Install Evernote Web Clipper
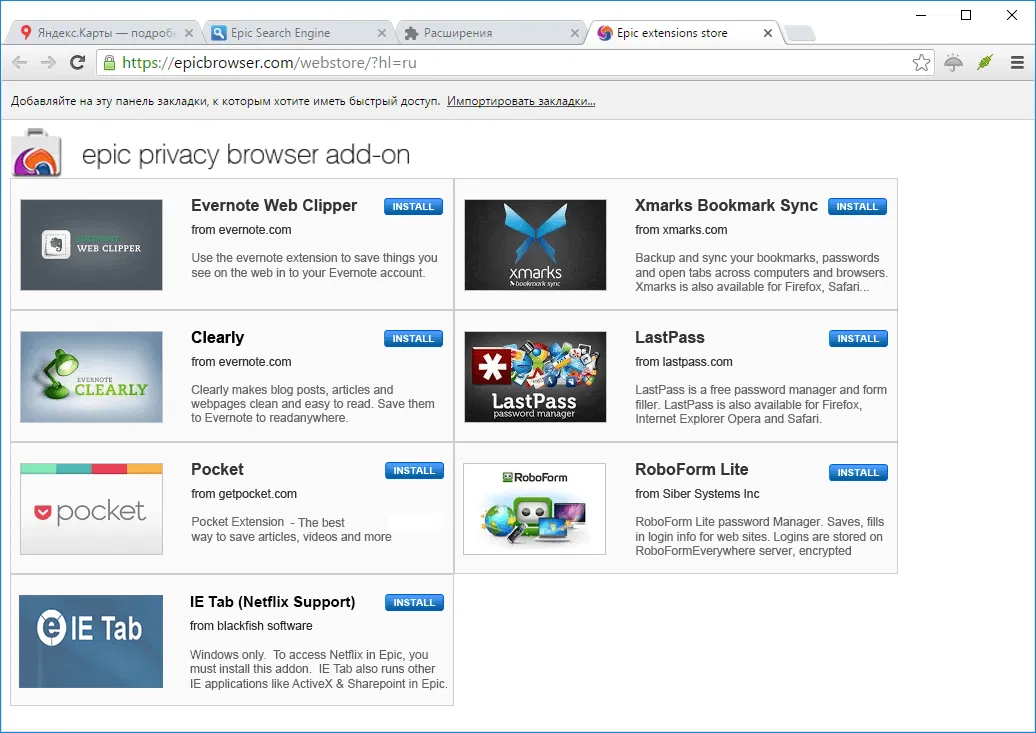Screen dimensions: 1036x733 [414, 206]
